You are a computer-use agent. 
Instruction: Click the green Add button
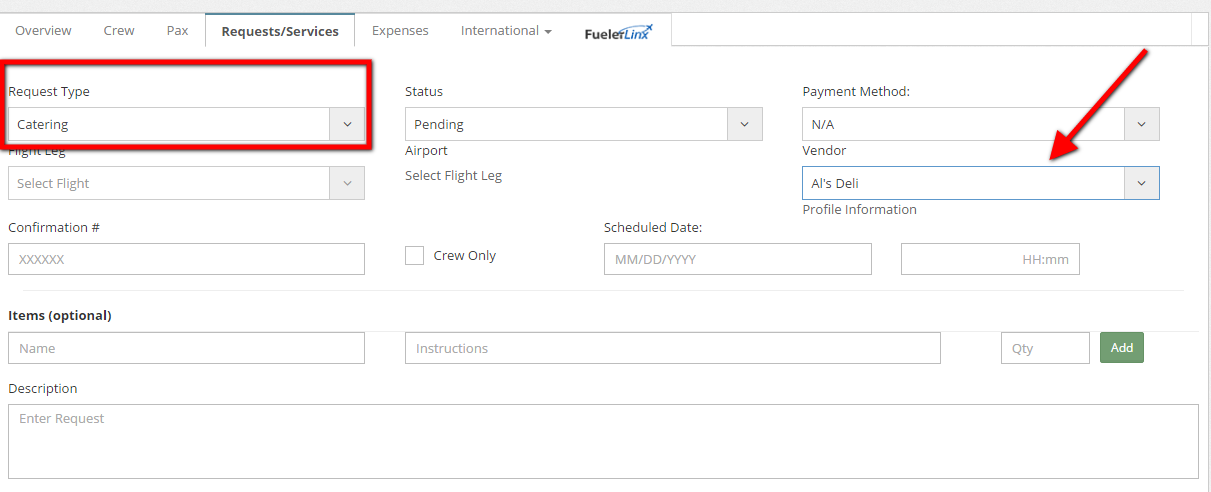[1122, 348]
